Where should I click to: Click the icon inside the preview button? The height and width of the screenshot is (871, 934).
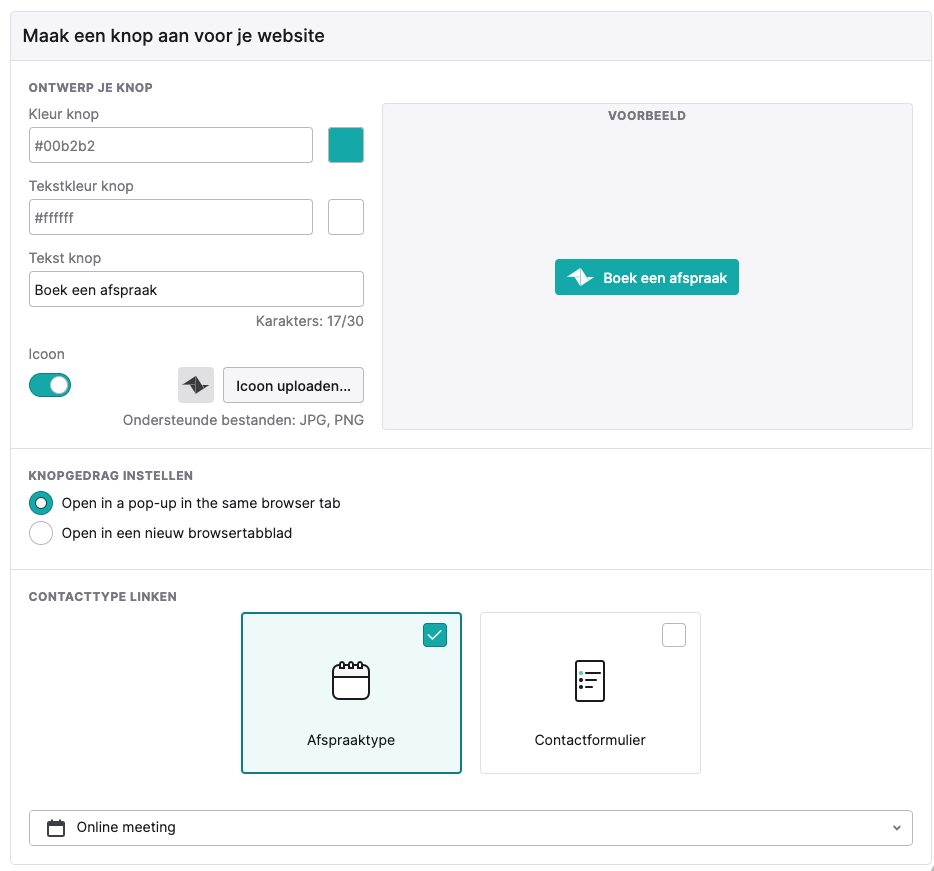[x=580, y=277]
